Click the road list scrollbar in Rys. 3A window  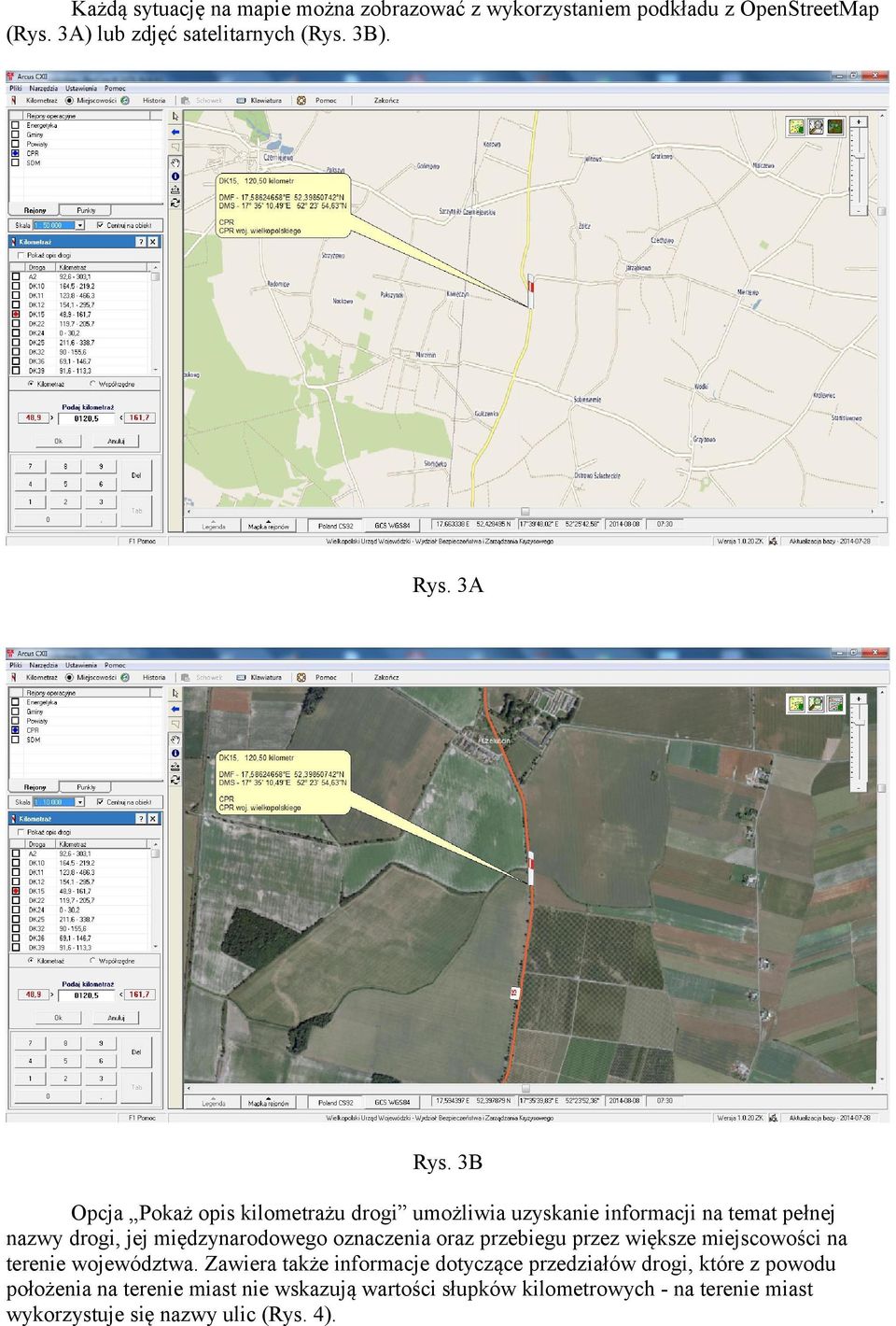click(155, 319)
